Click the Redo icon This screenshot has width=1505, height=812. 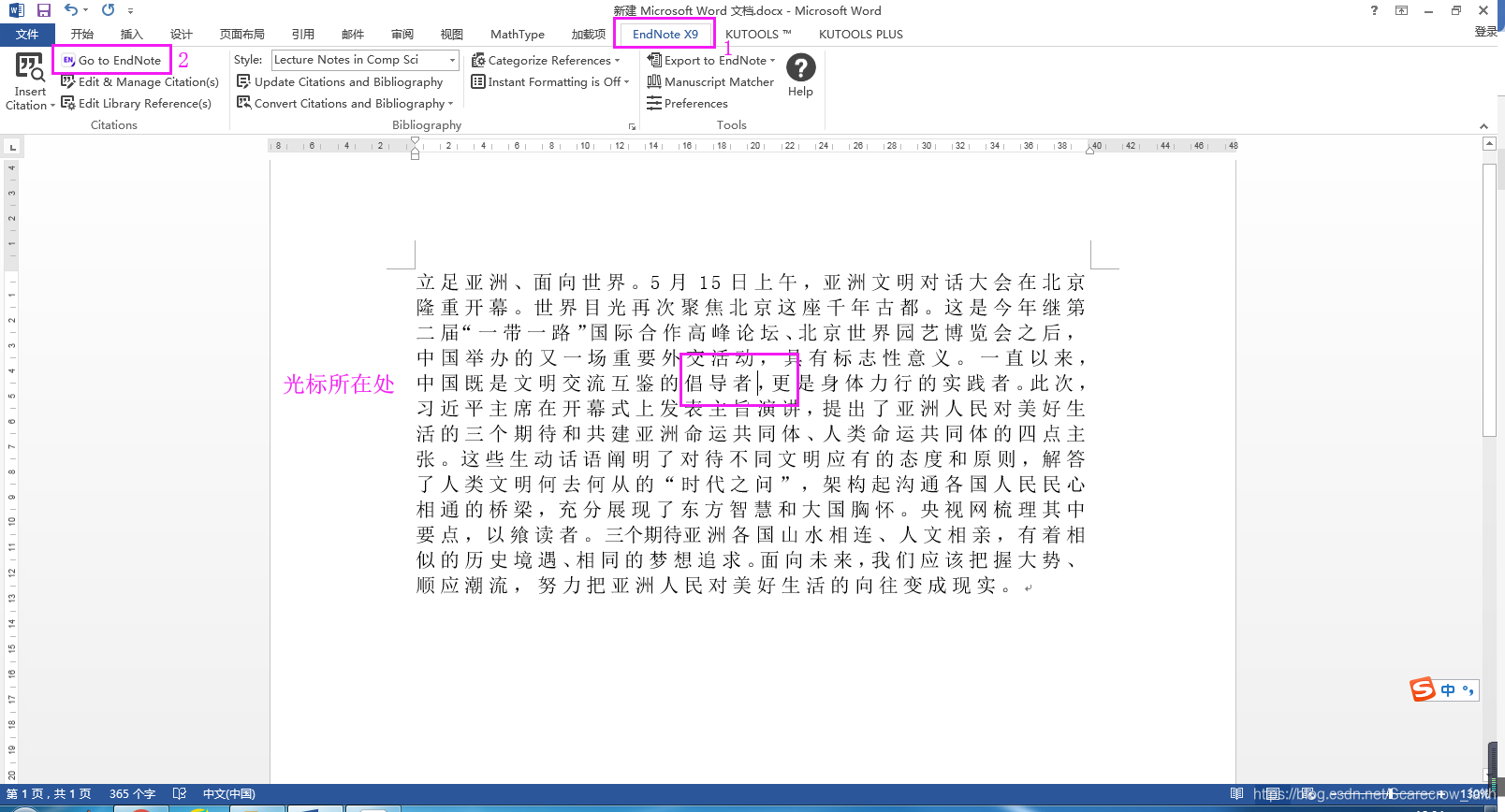click(x=109, y=10)
